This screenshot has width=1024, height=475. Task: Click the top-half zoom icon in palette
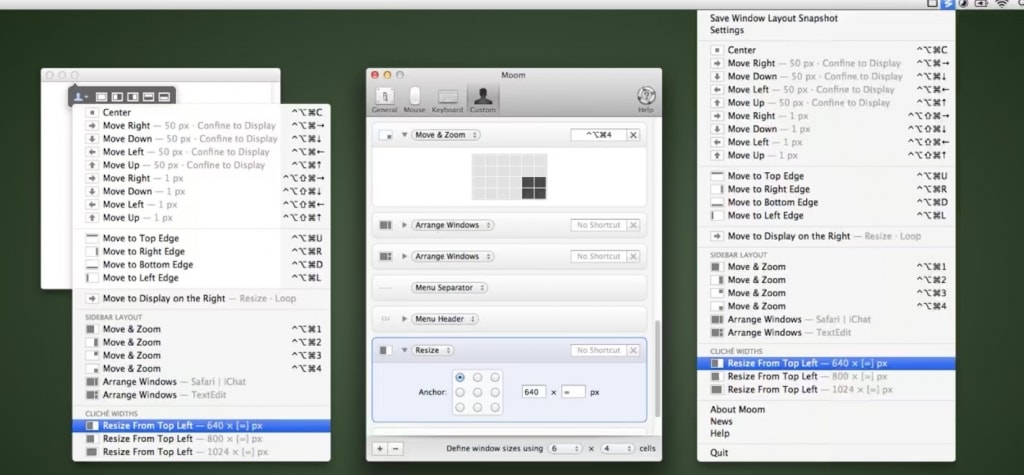coord(148,97)
